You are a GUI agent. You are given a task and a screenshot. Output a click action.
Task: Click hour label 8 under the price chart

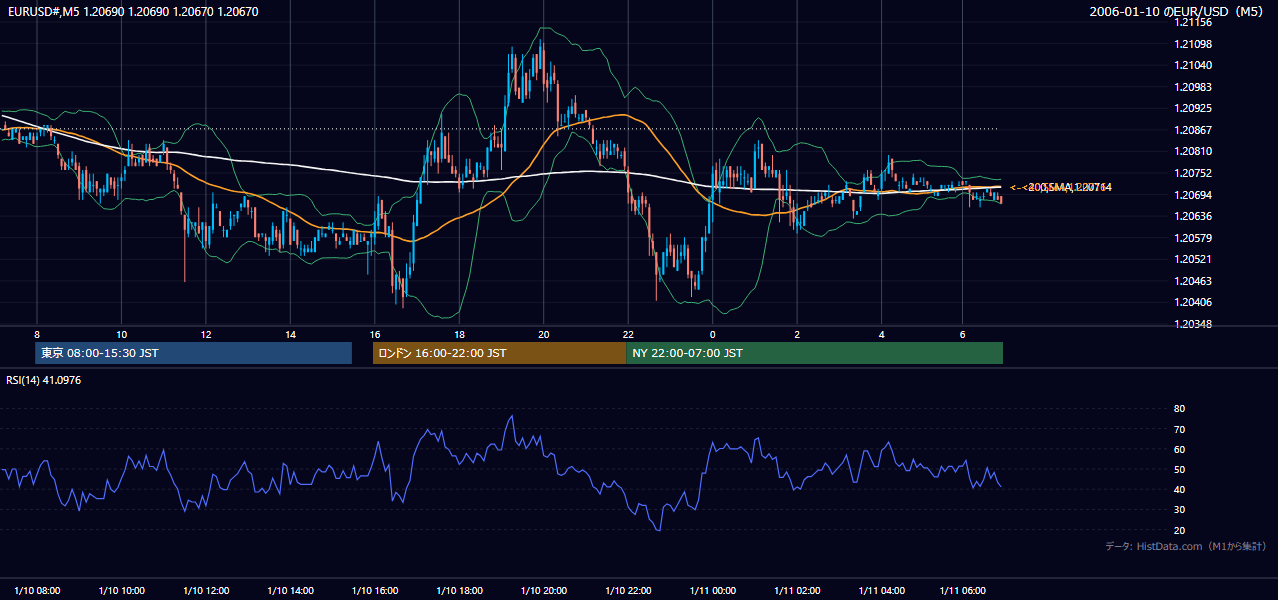click(x=37, y=334)
